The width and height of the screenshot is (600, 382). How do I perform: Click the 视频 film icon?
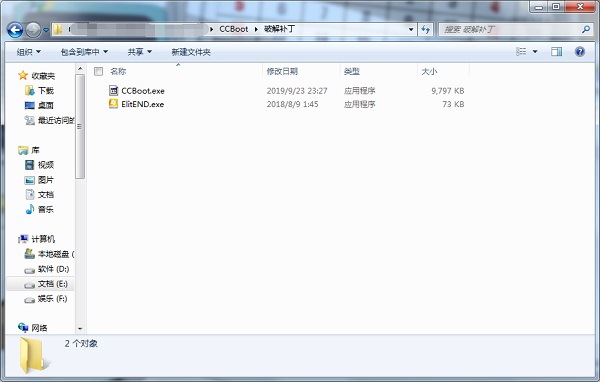pos(29,165)
